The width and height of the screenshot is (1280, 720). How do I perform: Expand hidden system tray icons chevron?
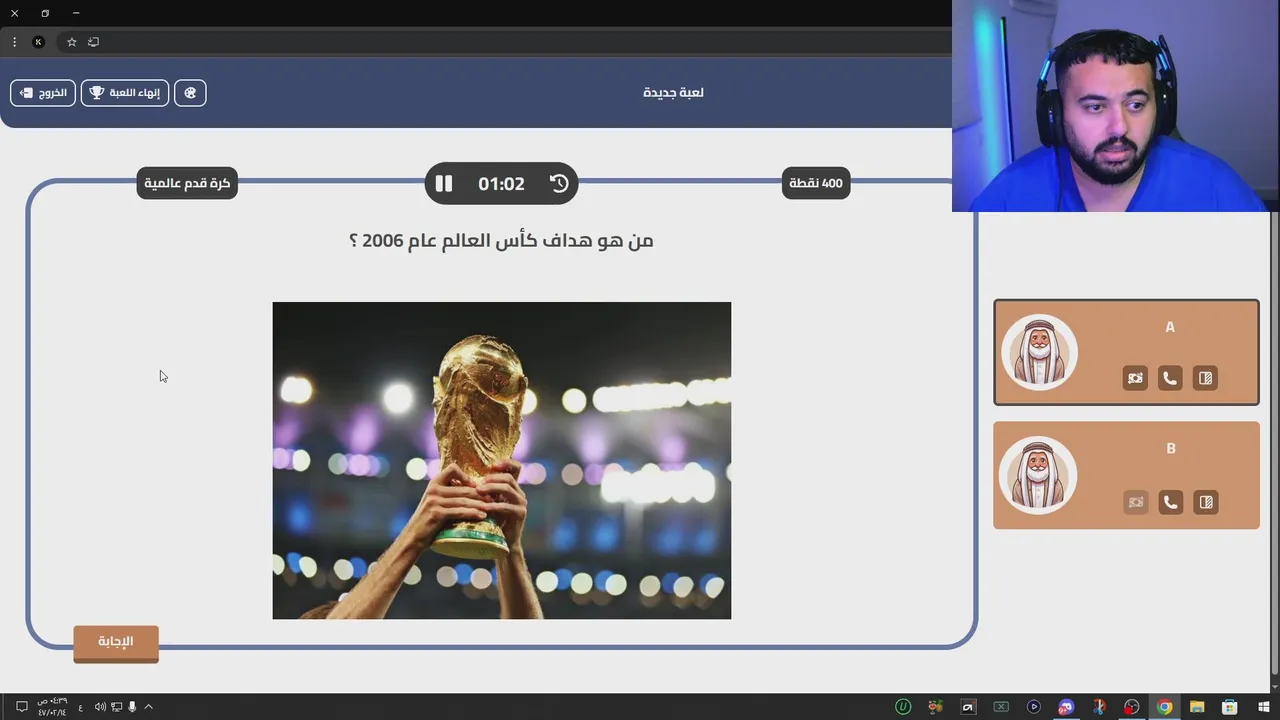click(149, 707)
